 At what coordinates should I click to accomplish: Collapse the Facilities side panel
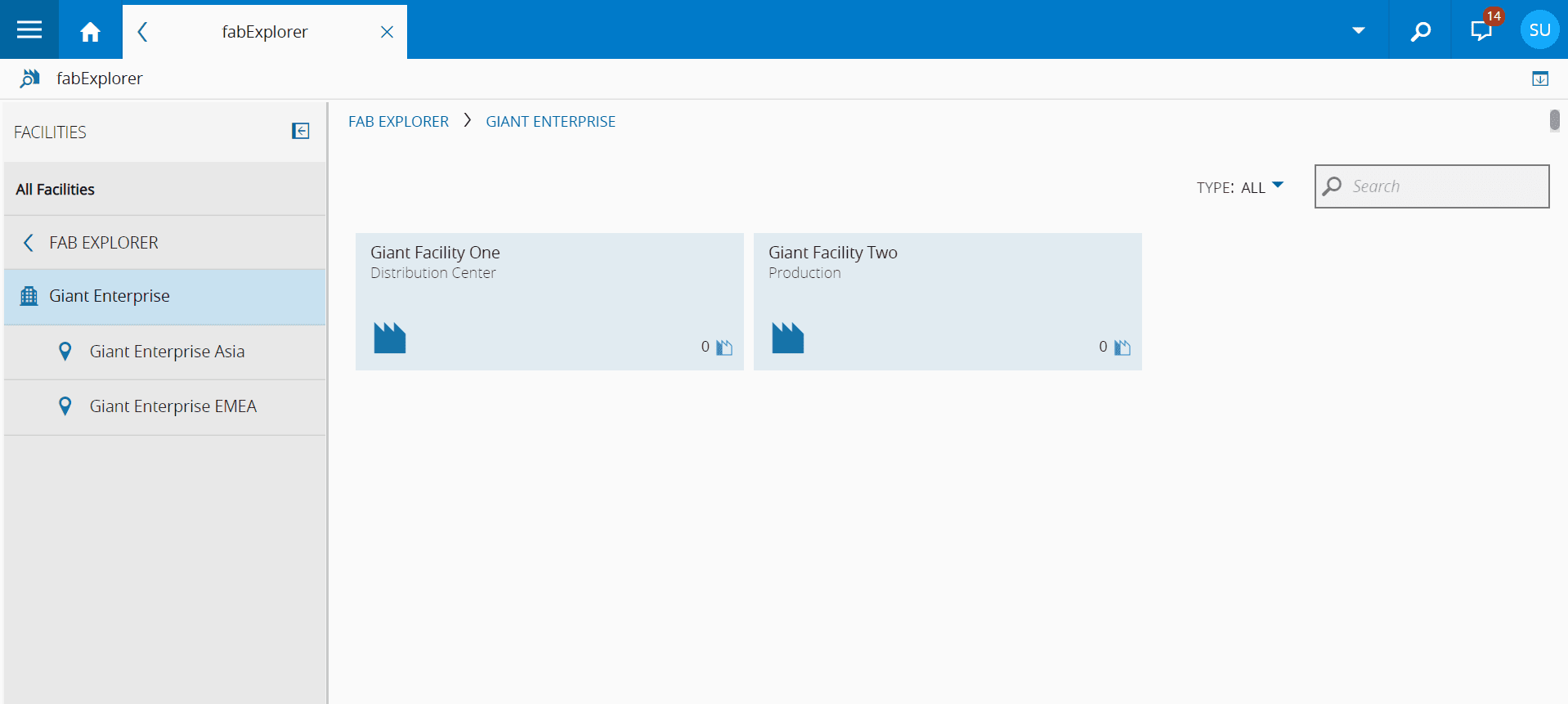301,131
